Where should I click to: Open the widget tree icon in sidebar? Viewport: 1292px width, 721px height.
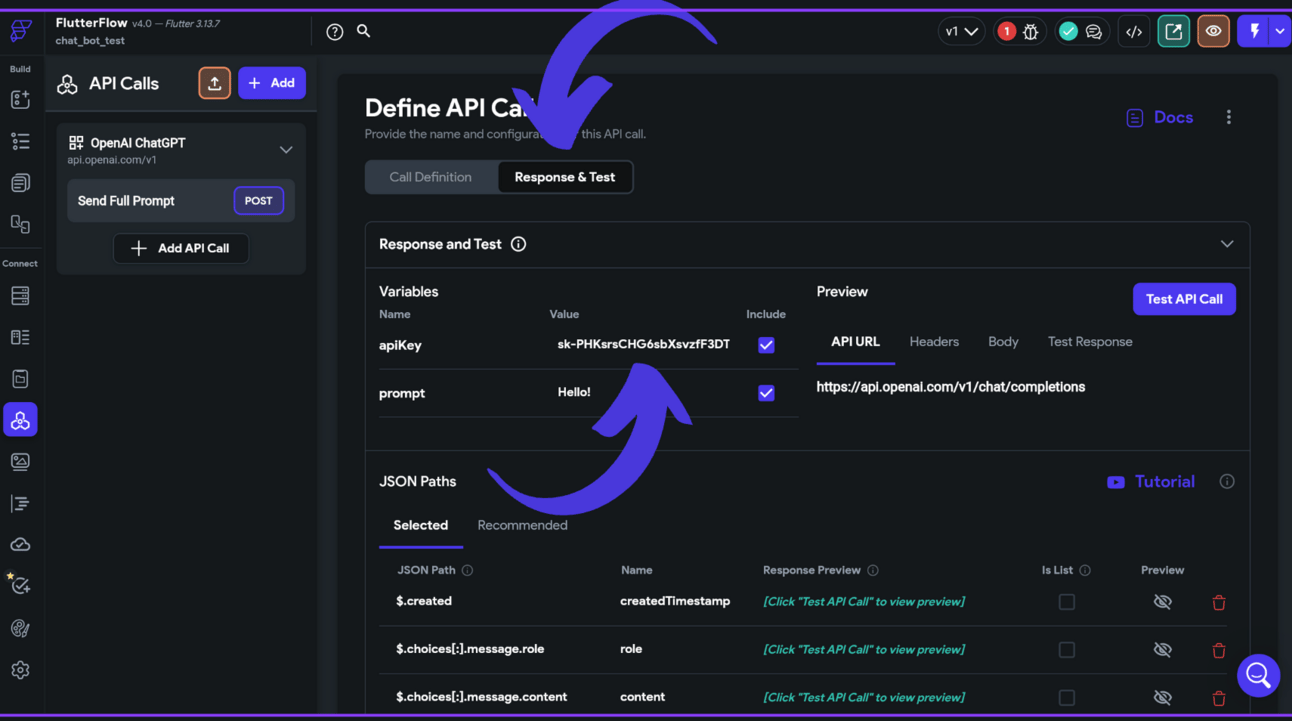20,141
